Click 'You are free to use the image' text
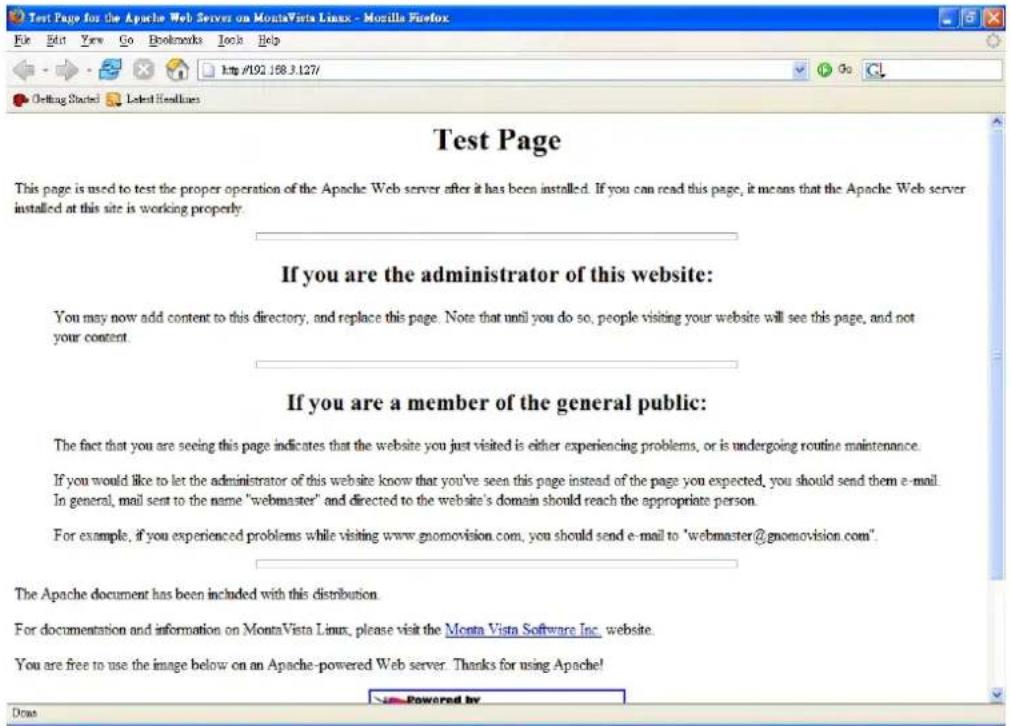 click(x=309, y=664)
